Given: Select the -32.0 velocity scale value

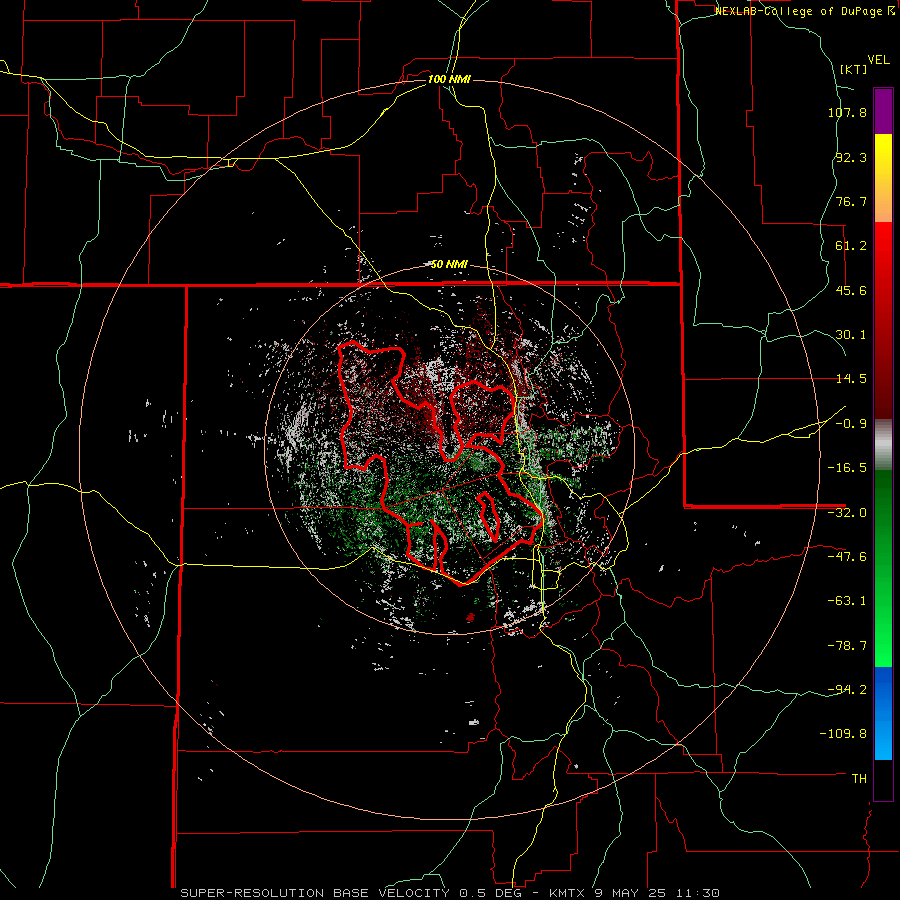Looking at the screenshot, I should (847, 513).
